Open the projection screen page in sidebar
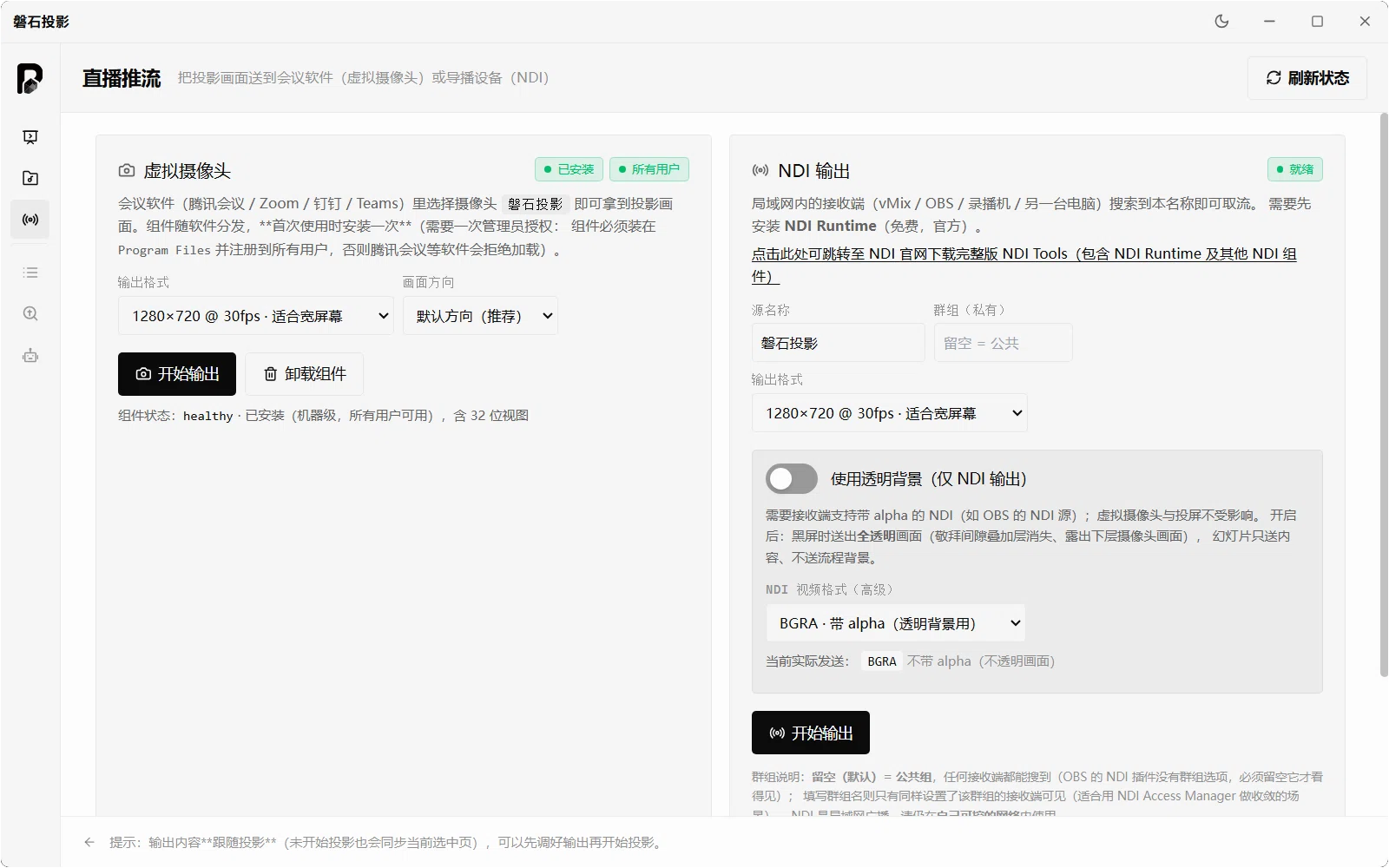The height and width of the screenshot is (868, 1389). (30, 136)
